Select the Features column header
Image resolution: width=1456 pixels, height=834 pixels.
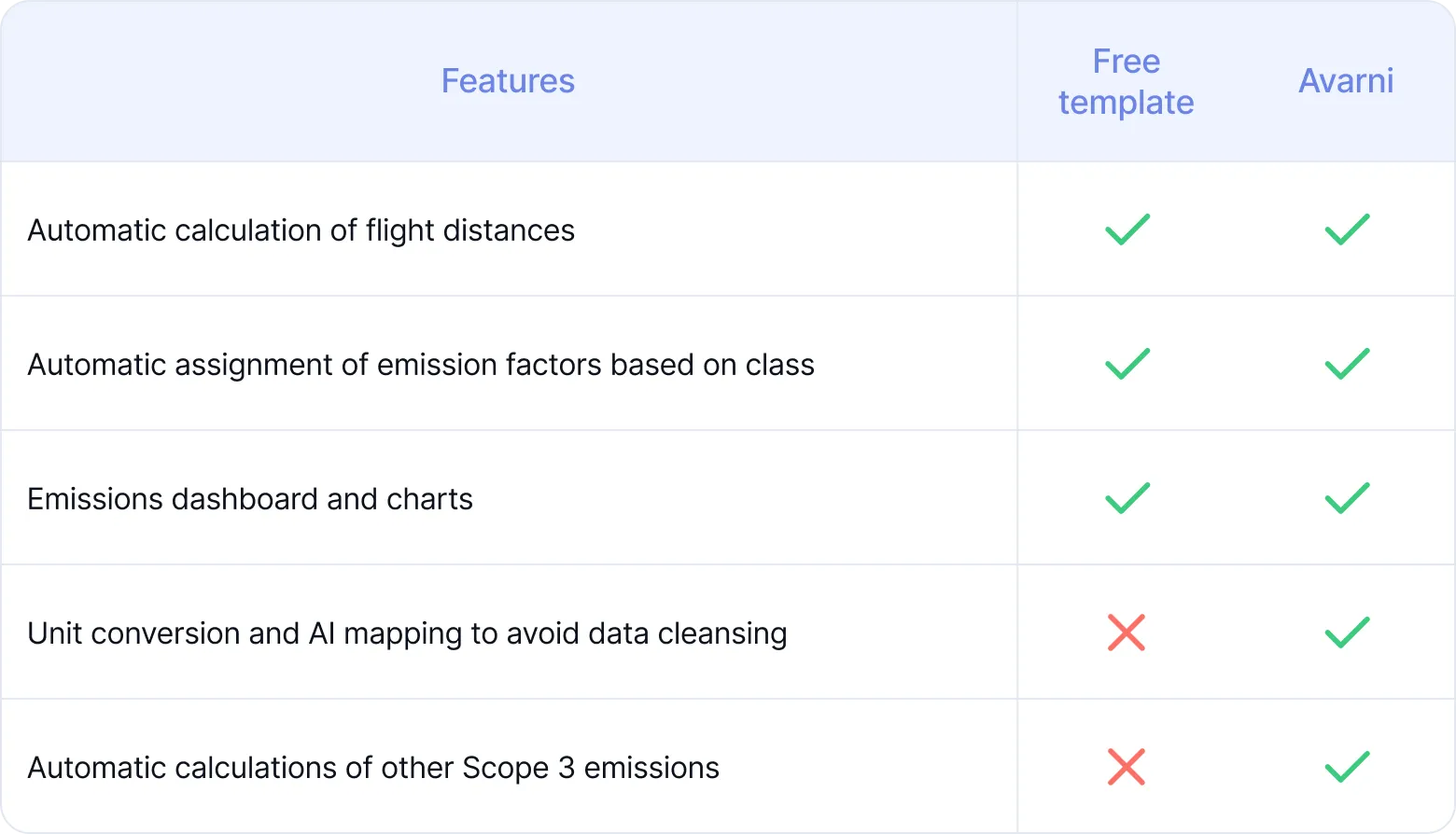508,81
